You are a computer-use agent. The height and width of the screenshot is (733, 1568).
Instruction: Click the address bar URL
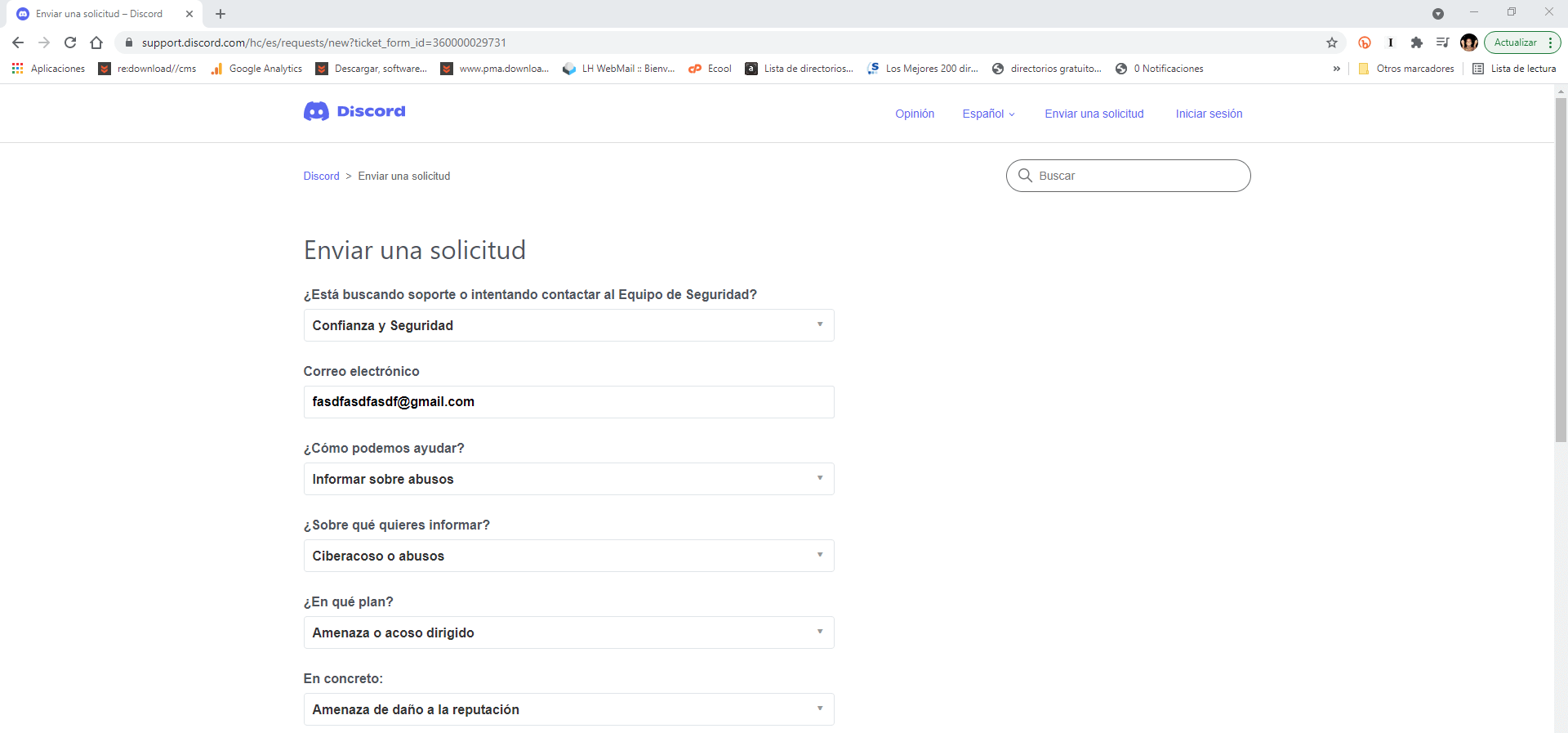point(323,42)
